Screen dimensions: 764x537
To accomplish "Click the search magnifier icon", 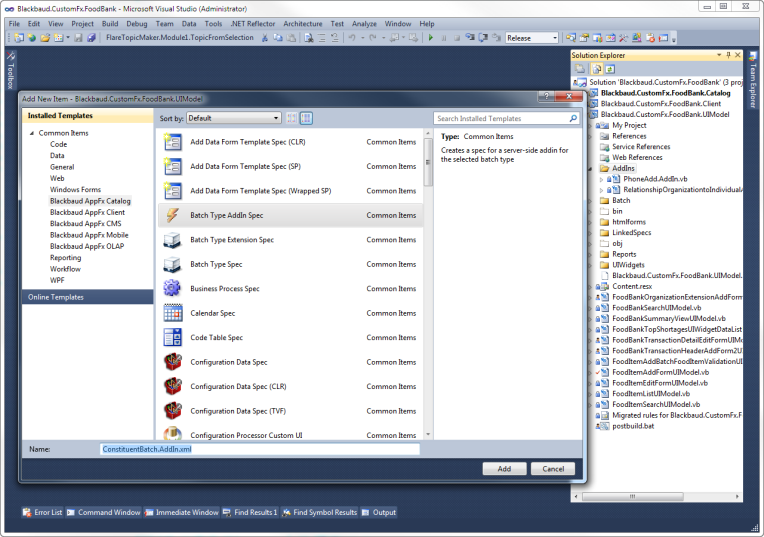I will pyautogui.click(x=573, y=118).
